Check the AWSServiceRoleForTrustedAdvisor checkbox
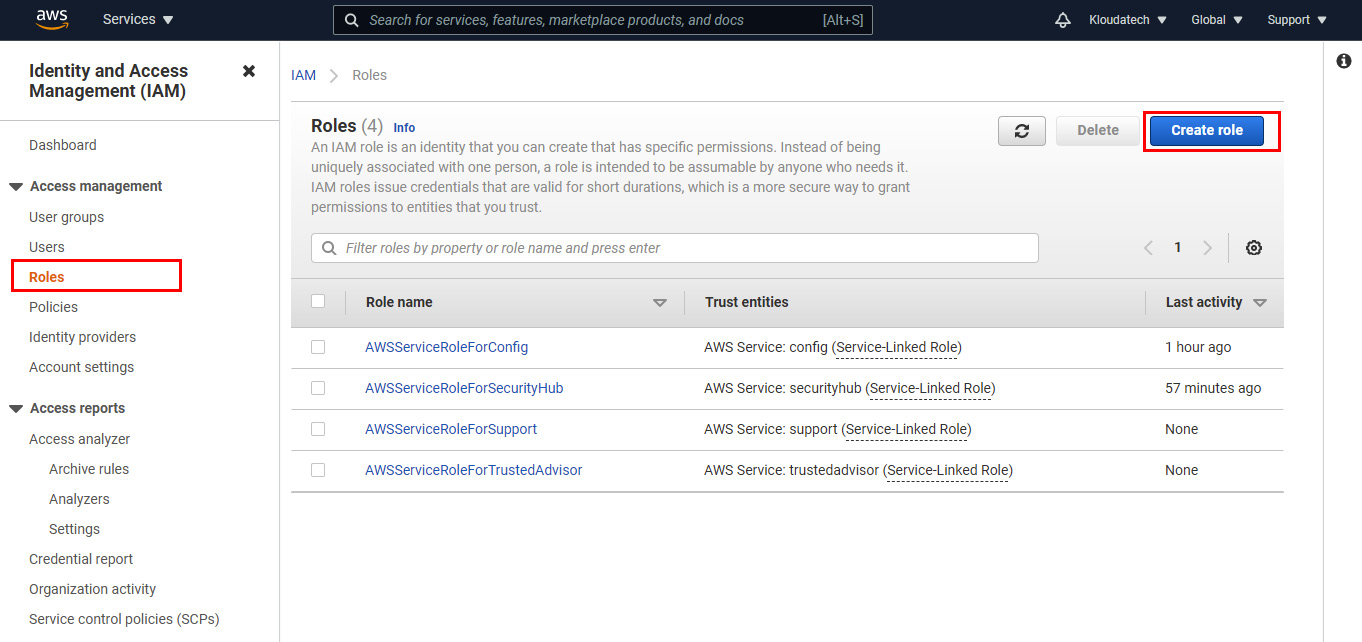 tap(318, 470)
